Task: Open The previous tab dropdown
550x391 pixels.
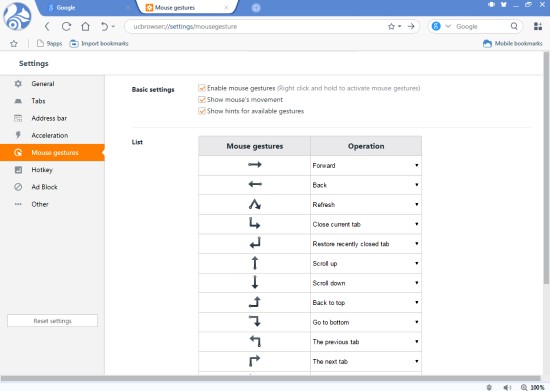Action: 366,342
